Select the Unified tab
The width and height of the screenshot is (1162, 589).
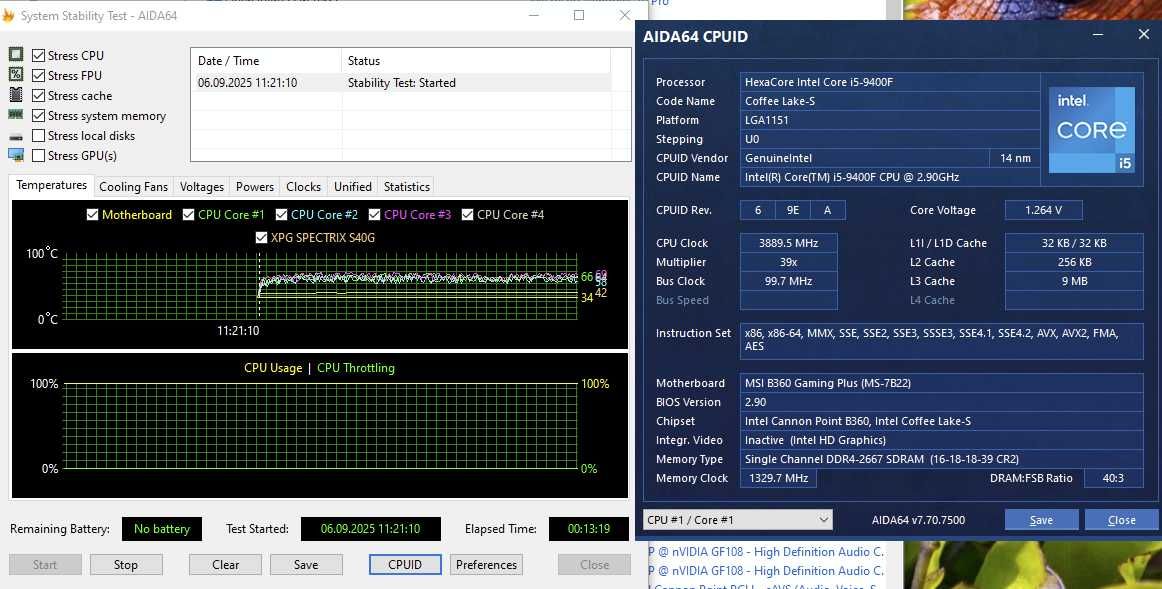point(353,187)
